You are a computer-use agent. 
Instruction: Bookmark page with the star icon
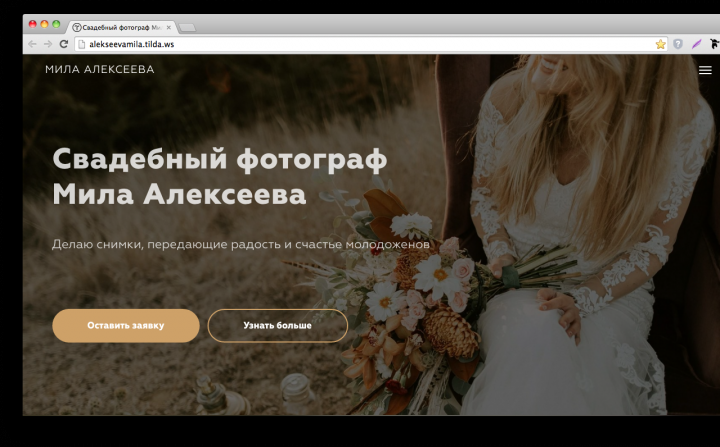point(660,44)
